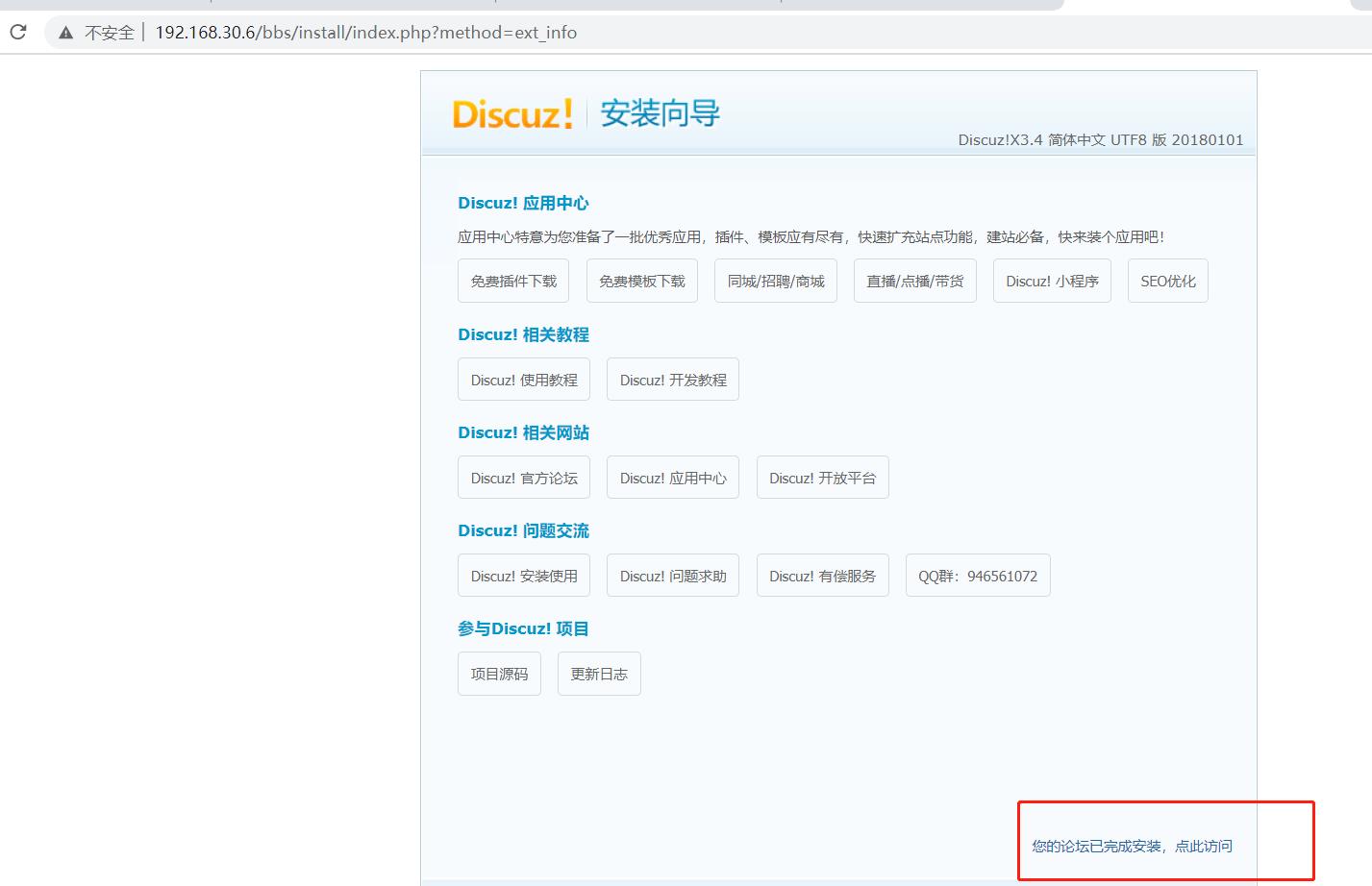Viewport: 1372px width, 886px height.
Task: Click the Discuz! logo
Action: tap(512, 113)
